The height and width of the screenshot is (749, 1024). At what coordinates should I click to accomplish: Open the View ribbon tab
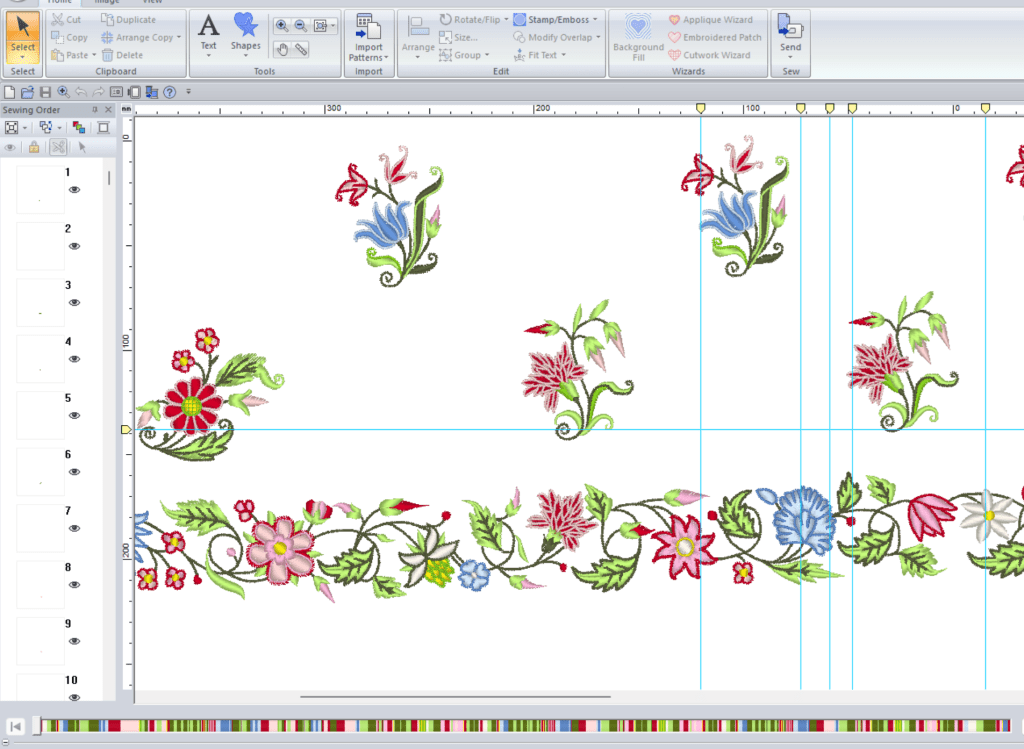[151, 2]
